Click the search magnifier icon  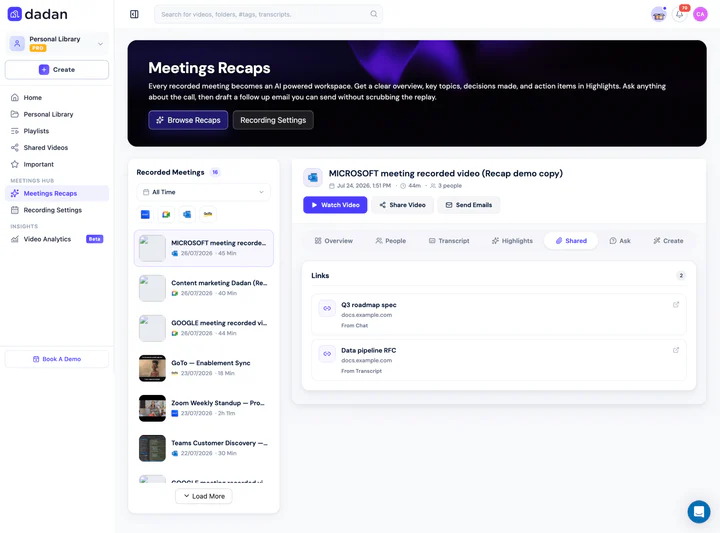coord(374,14)
